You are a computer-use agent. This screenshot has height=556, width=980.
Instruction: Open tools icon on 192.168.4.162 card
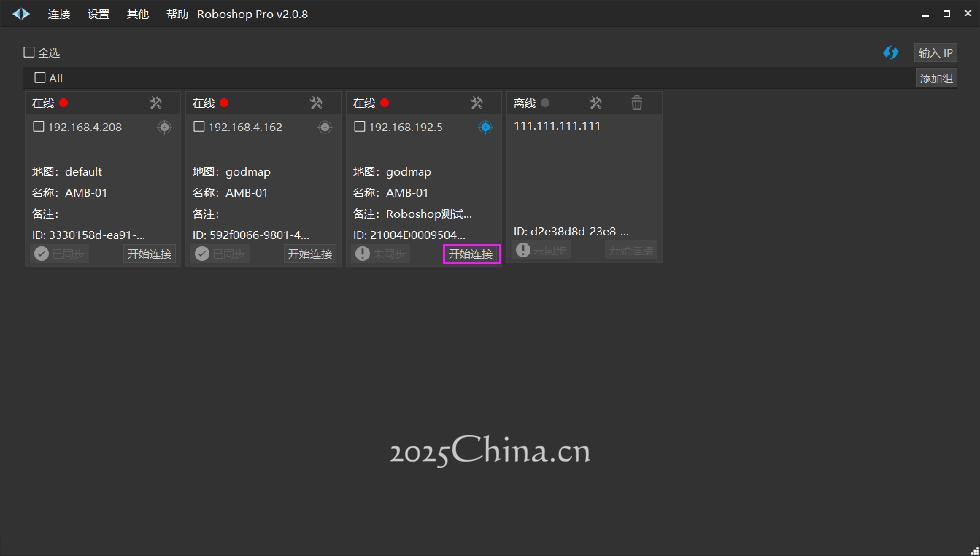(316, 102)
